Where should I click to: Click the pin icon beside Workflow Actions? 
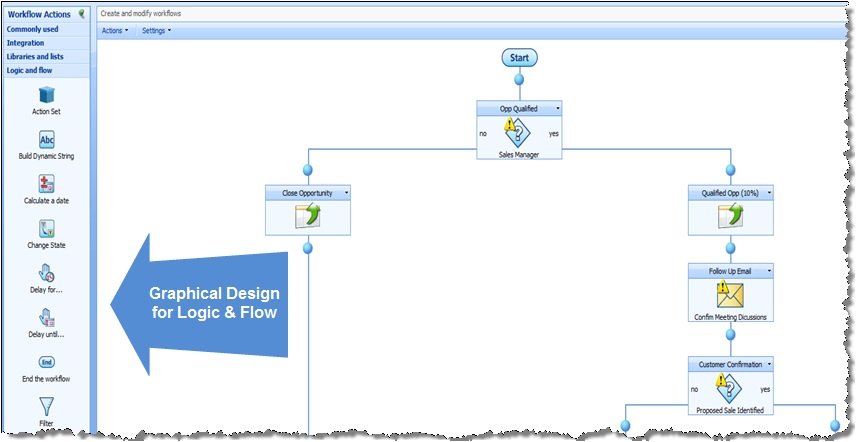point(82,14)
